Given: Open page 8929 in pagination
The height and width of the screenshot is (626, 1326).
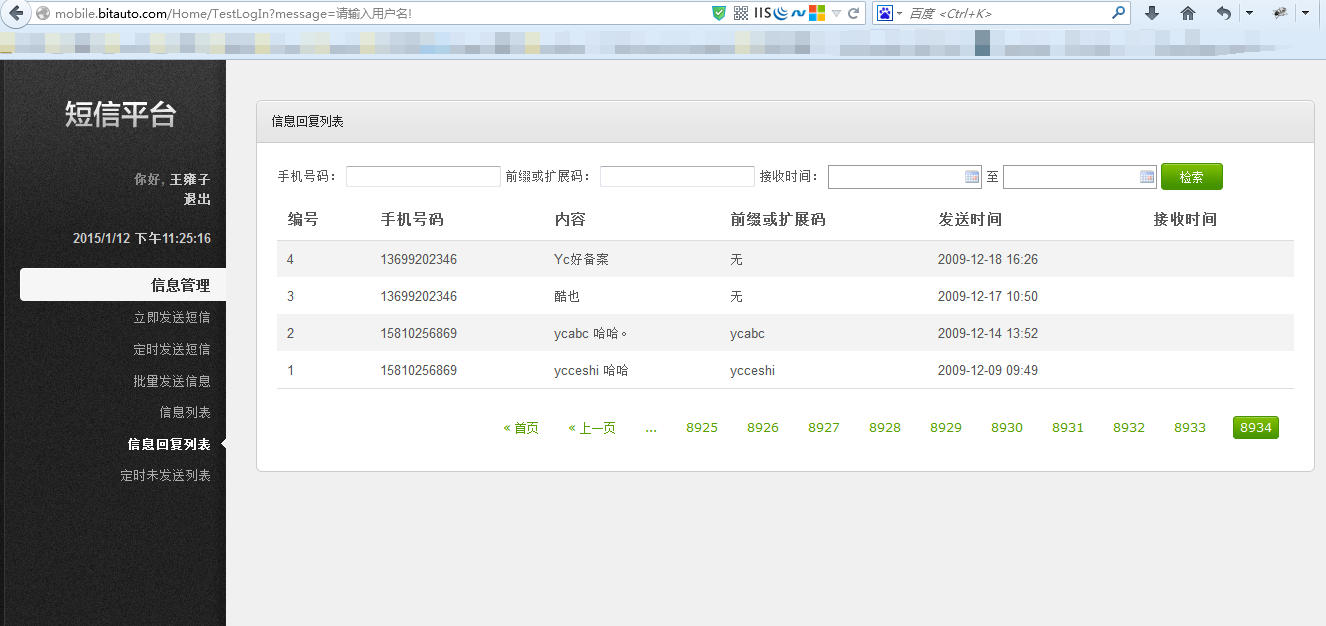Looking at the screenshot, I should [x=946, y=428].
